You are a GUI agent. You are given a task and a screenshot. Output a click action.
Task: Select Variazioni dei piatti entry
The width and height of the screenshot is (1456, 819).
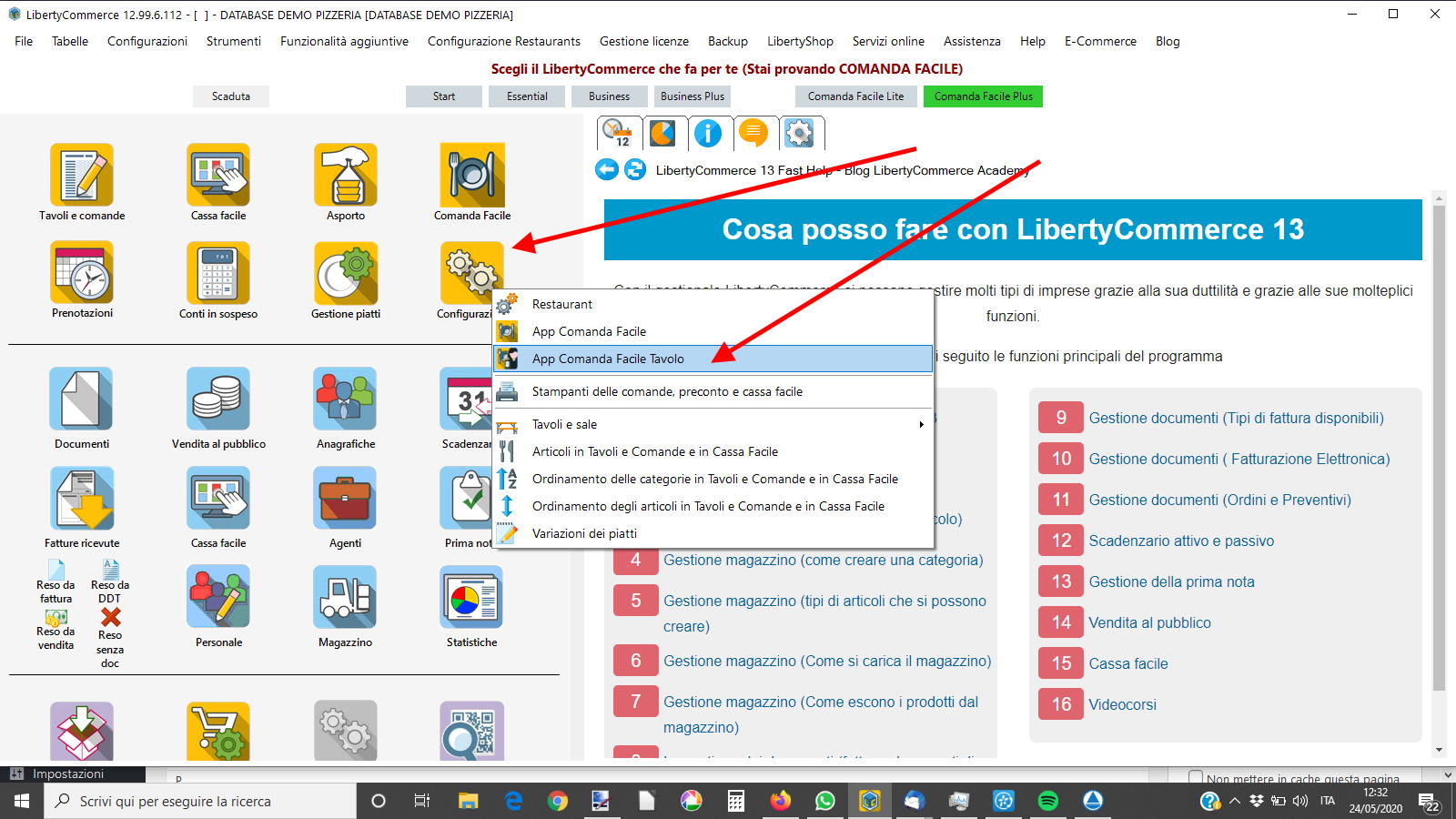pos(713,533)
